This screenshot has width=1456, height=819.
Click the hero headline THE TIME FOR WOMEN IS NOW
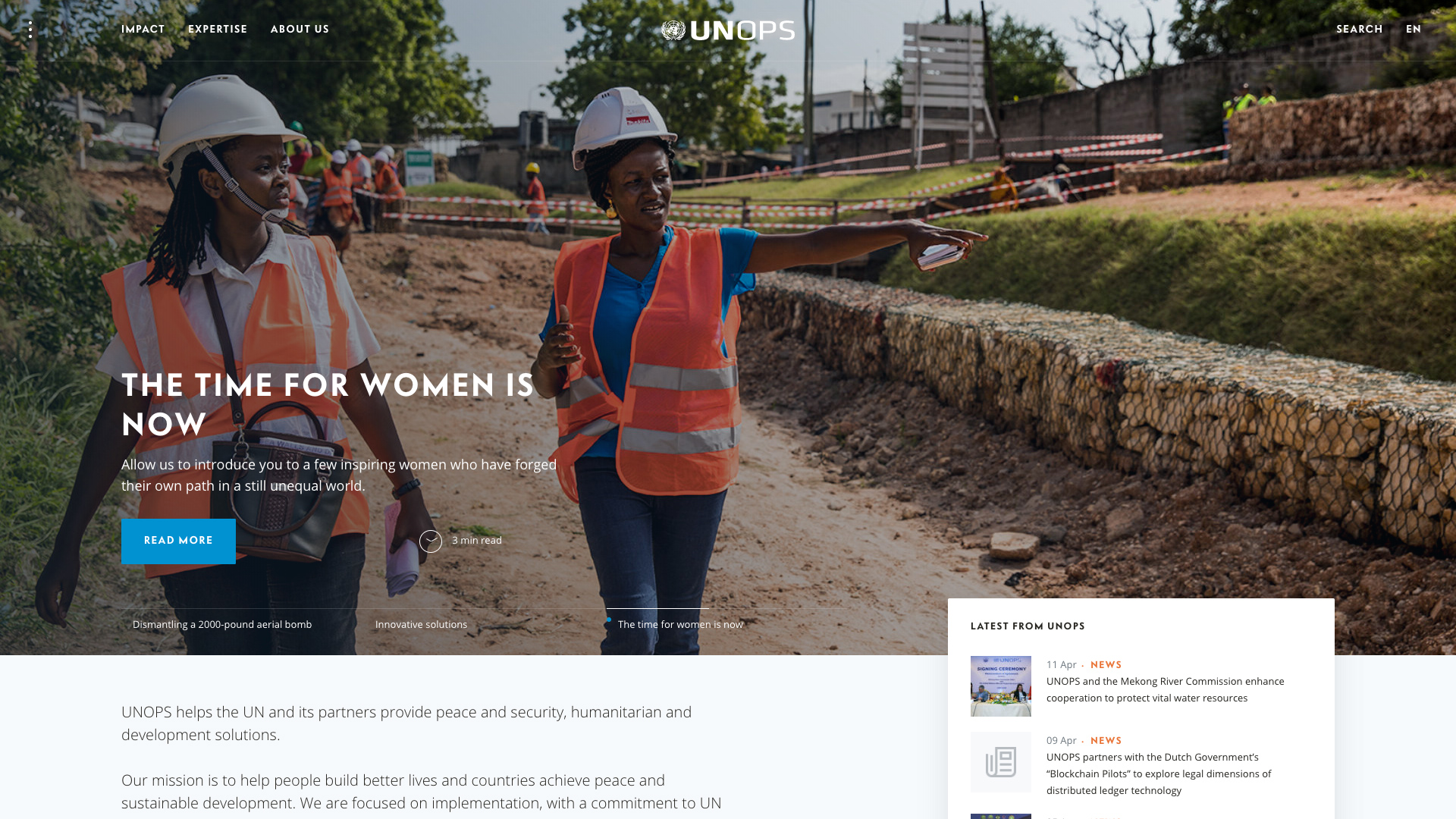tap(328, 404)
